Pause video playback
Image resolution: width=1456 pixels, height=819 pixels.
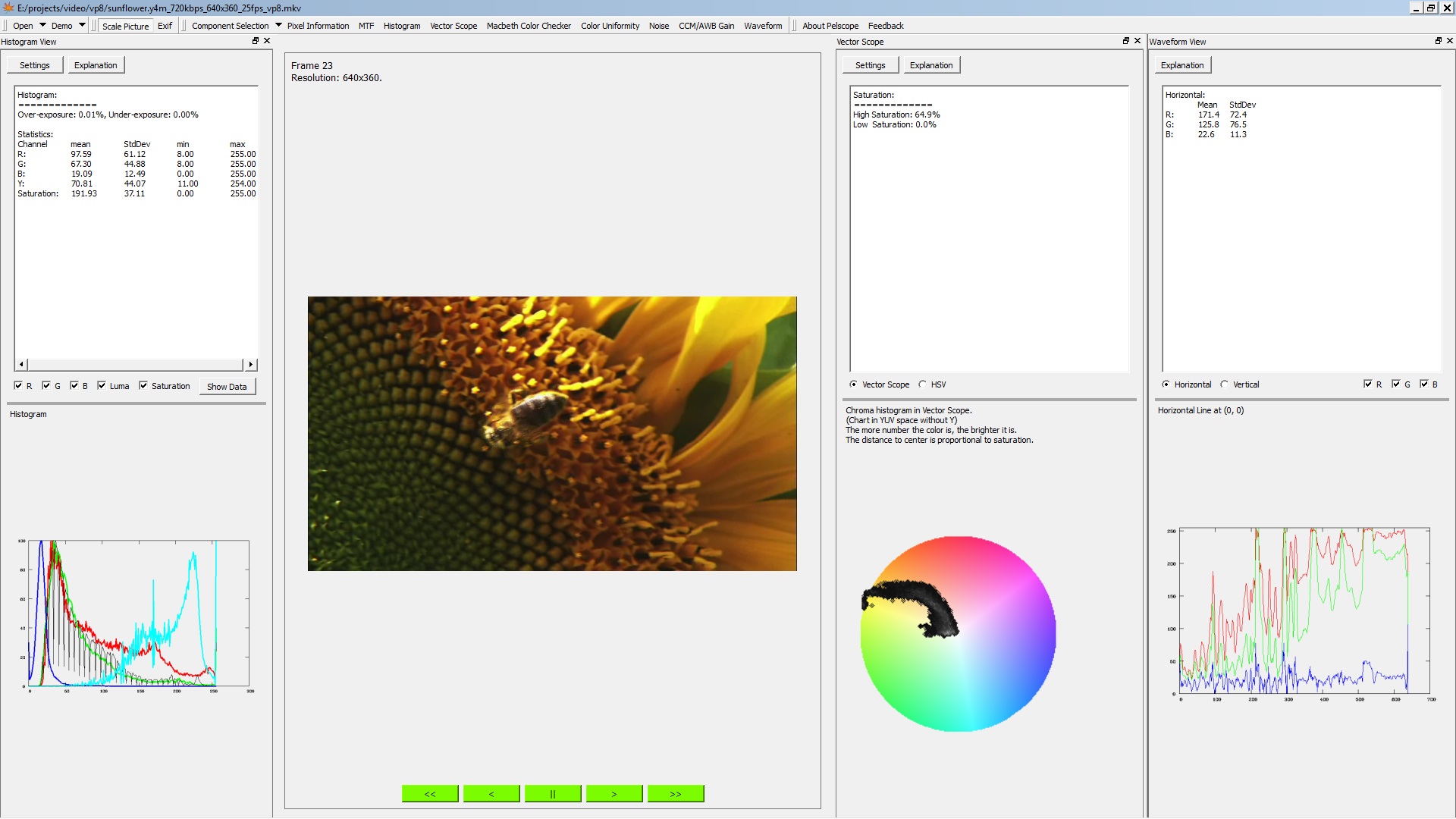[552, 793]
